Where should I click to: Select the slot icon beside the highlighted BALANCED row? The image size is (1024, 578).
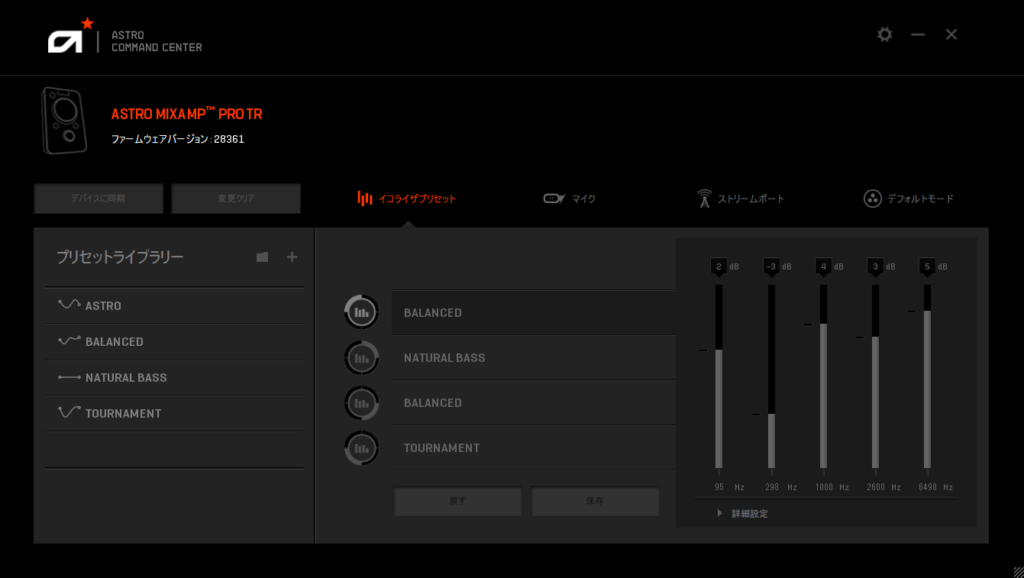[361, 312]
